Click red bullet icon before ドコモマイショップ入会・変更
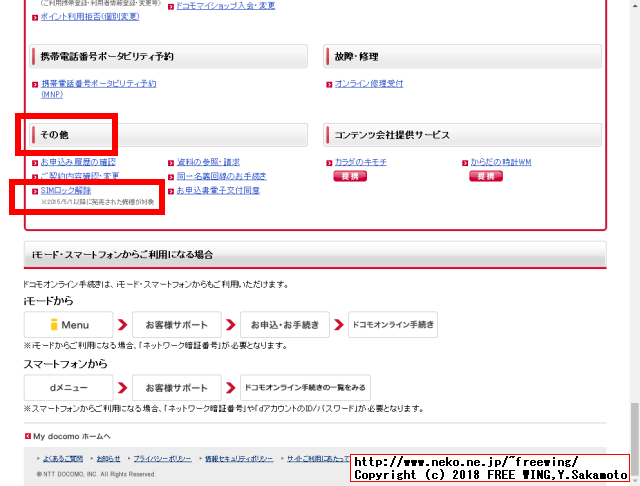Screen dimensions: 640x486 click(171, 6)
